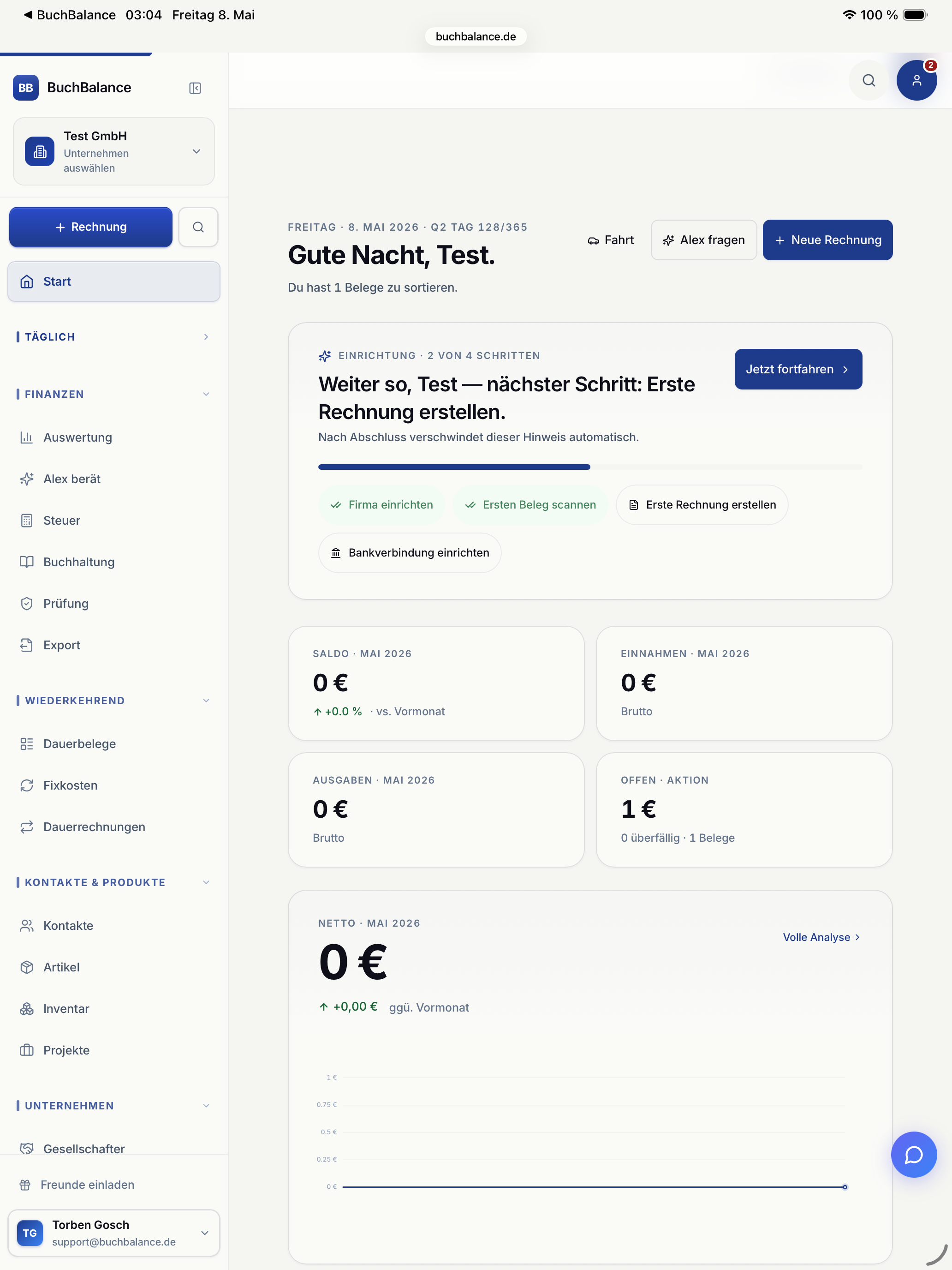Click Jetzt fortfahren
This screenshot has width=952, height=1270.
[798, 369]
